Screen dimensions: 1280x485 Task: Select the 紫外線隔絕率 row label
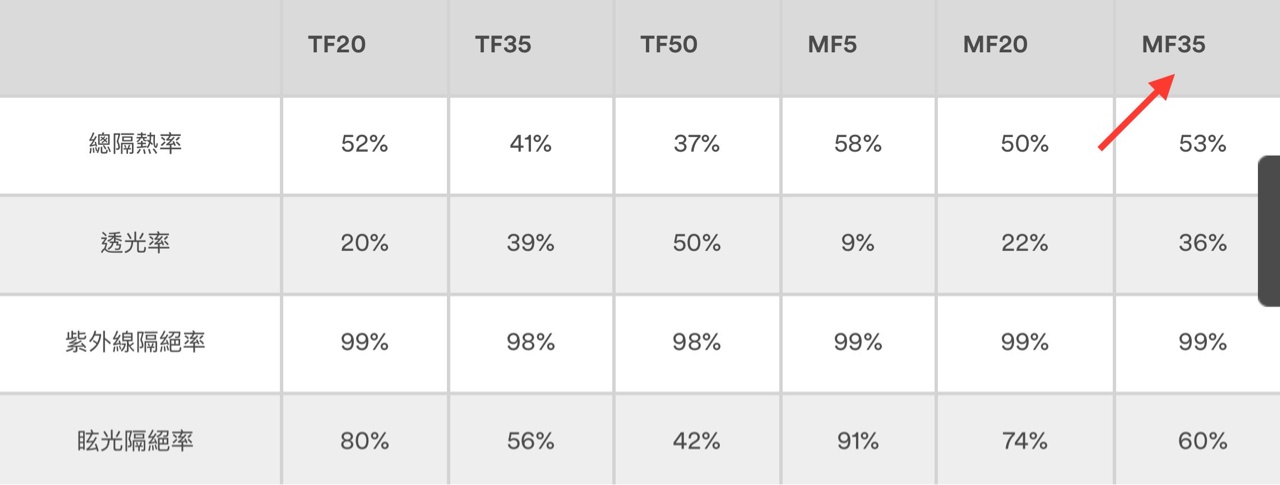click(135, 342)
